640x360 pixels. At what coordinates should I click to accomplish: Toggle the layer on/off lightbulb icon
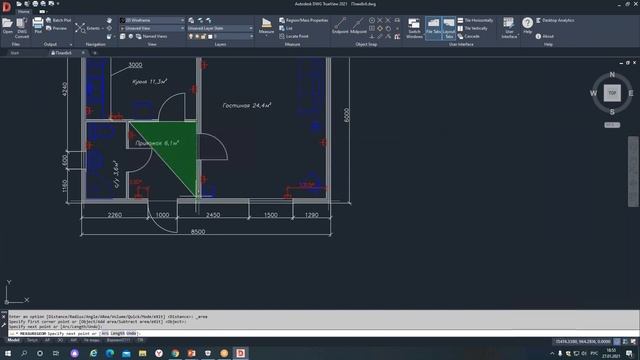click(x=191, y=36)
